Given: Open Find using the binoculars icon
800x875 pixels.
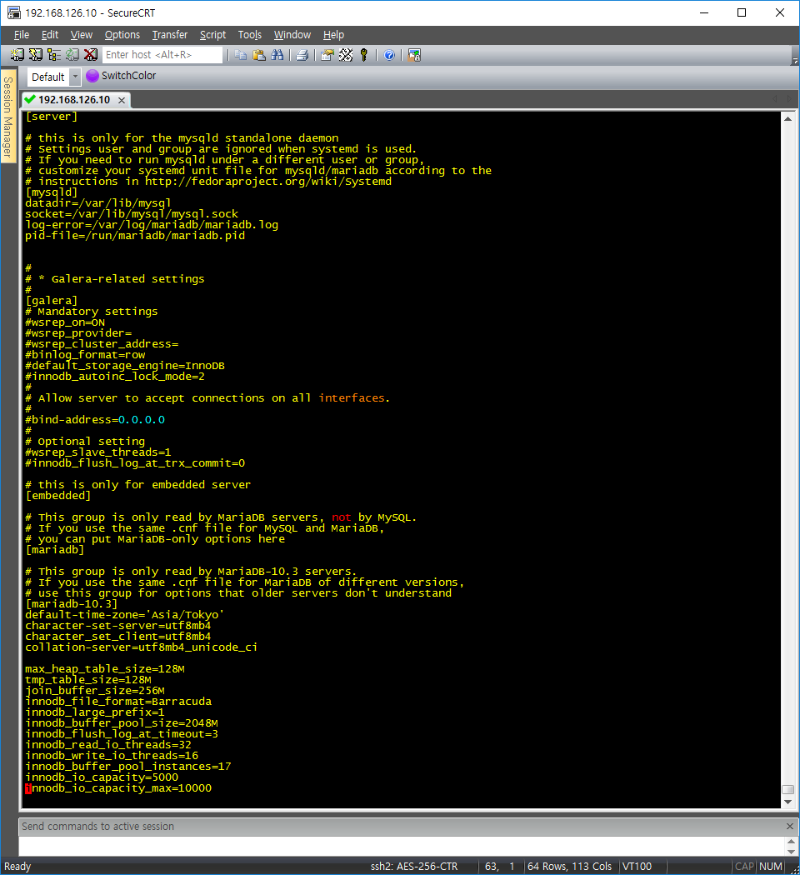Looking at the screenshot, I should point(276,55).
